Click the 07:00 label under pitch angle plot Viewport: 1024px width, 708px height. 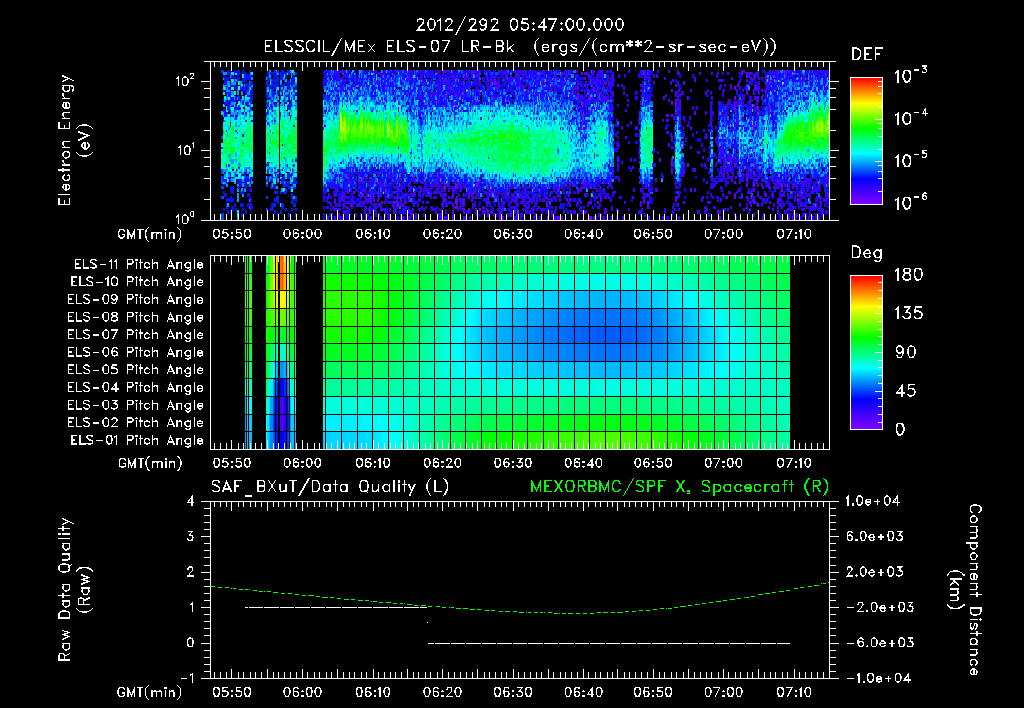[x=723, y=463]
